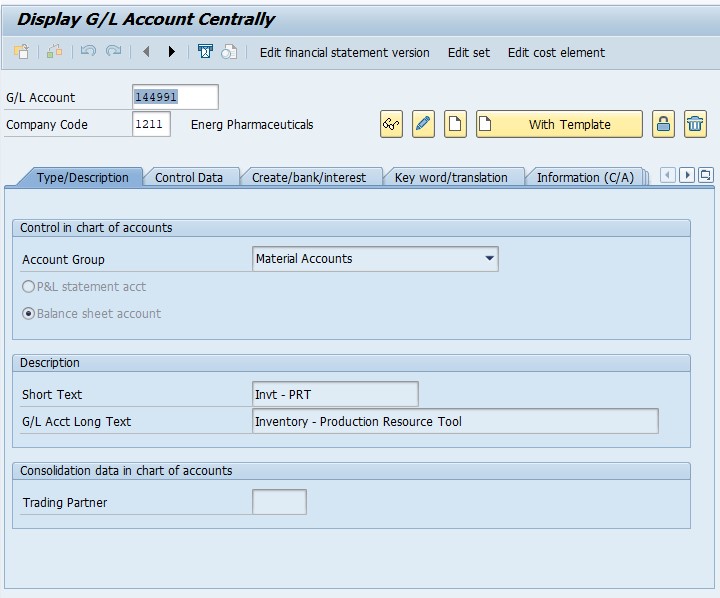
Task: Click the padlock Block button
Action: click(x=663, y=124)
